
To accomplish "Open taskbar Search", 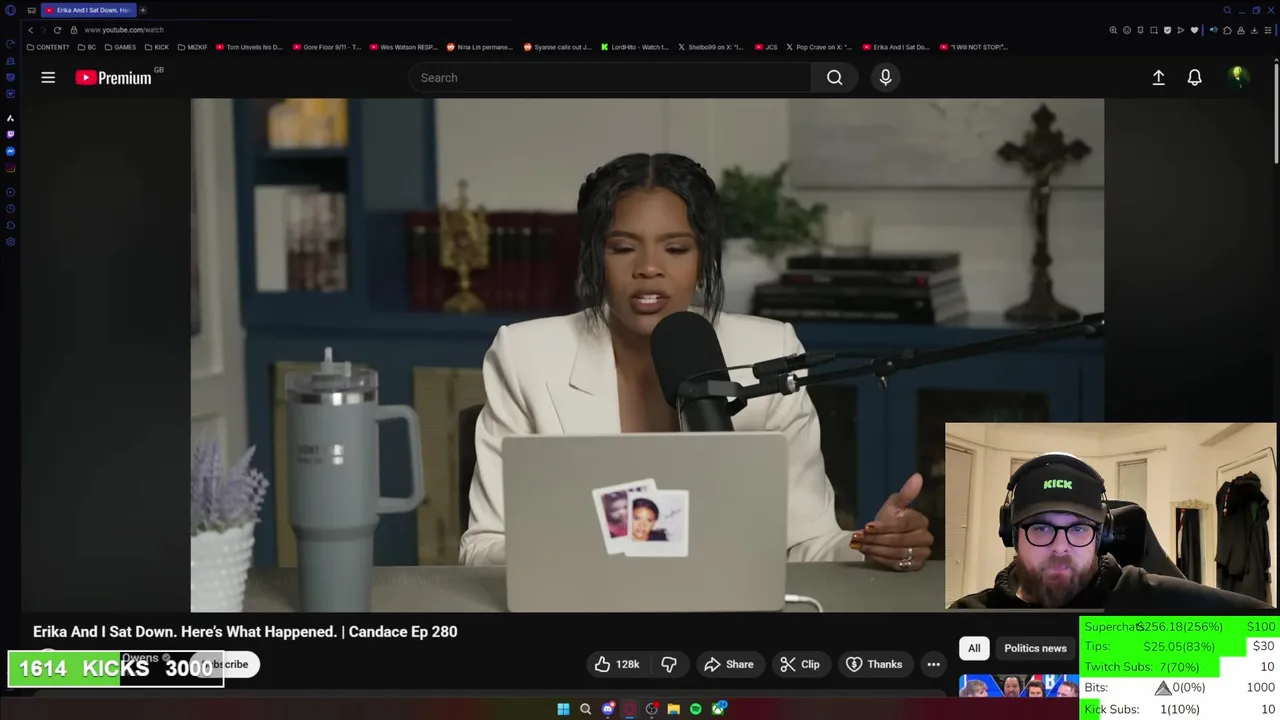I will point(585,709).
